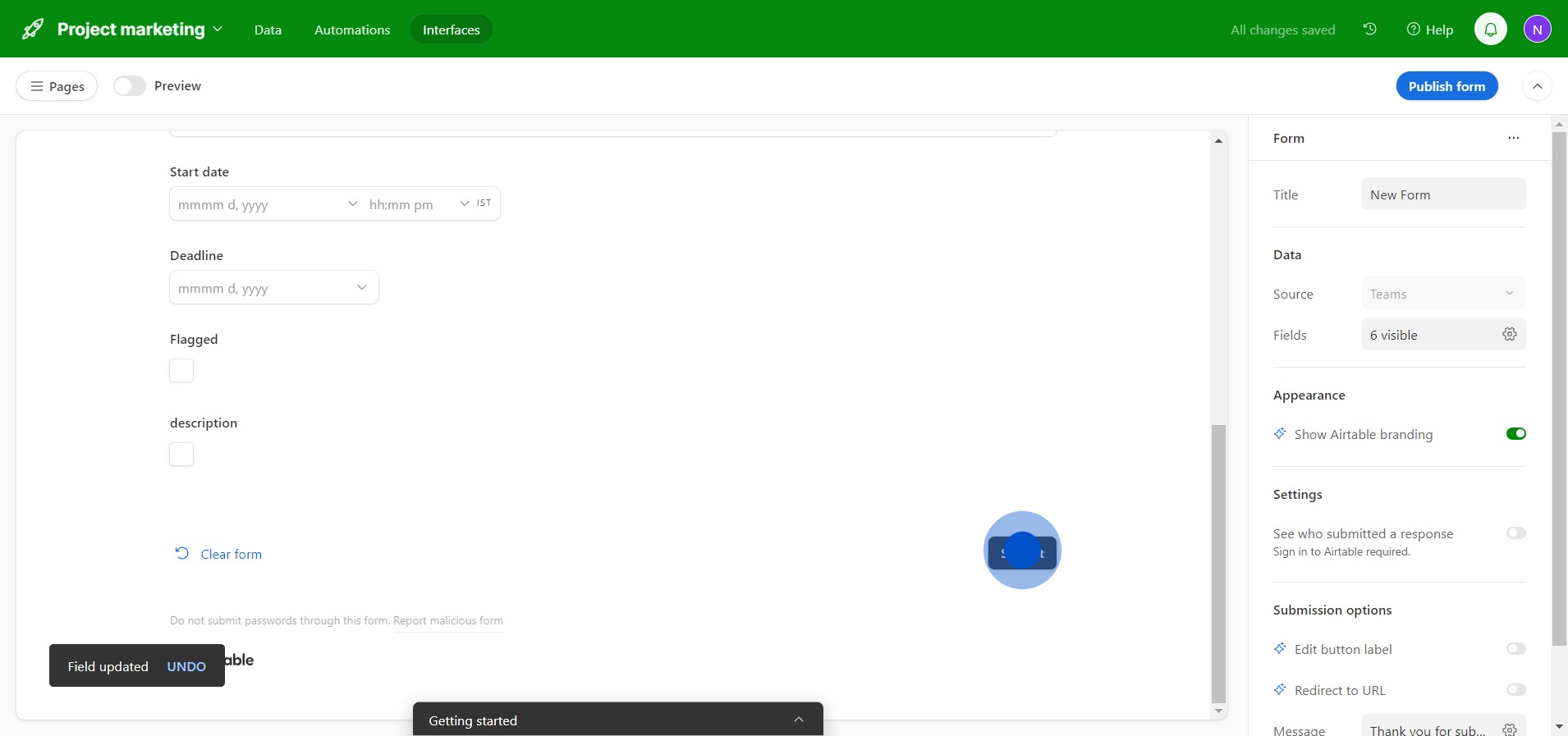The height and width of the screenshot is (736, 1568).
Task: Open the Message gear settings icon
Action: (x=1509, y=729)
